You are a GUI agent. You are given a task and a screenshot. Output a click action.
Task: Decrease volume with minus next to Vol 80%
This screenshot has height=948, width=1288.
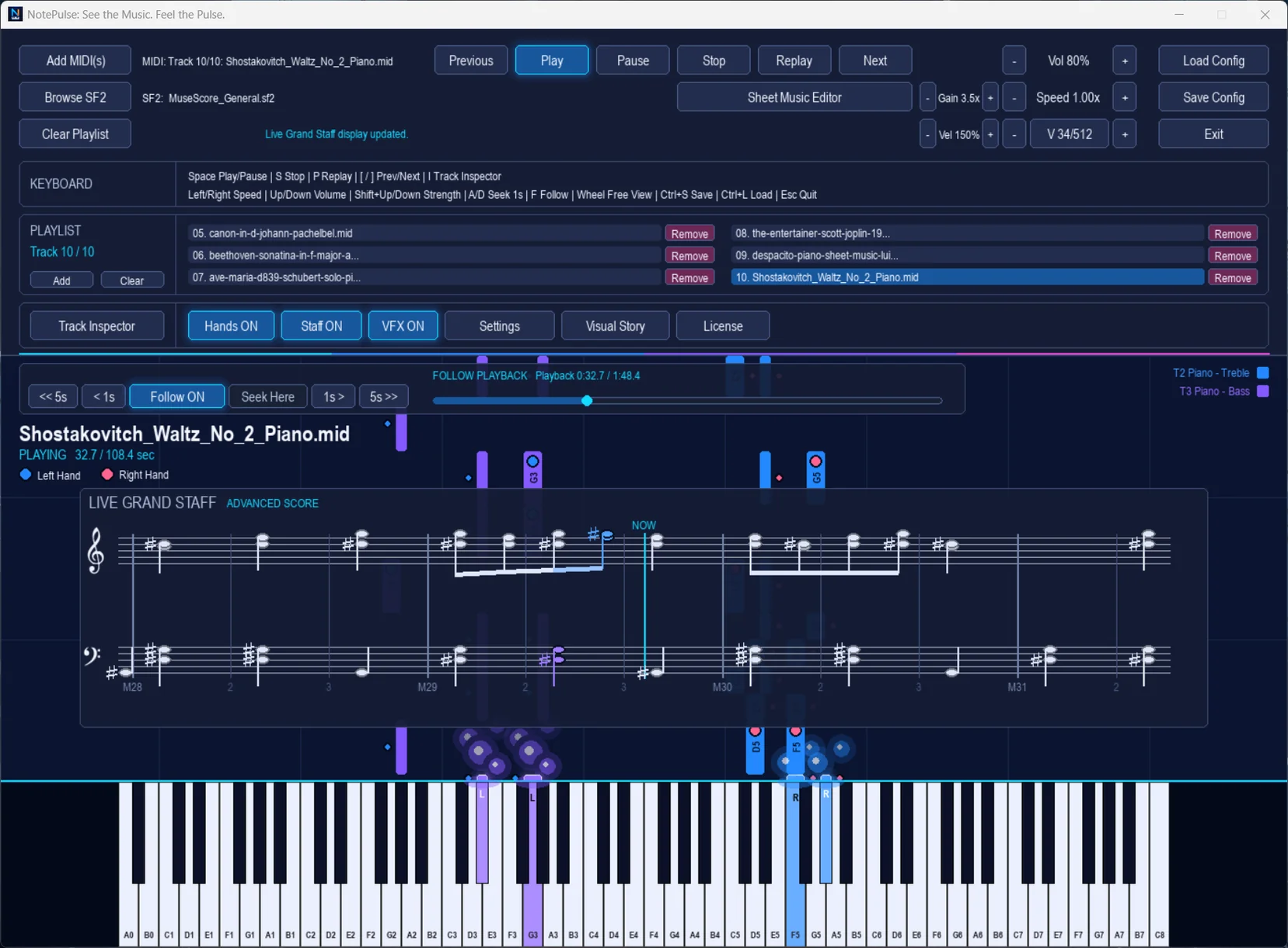point(1014,61)
